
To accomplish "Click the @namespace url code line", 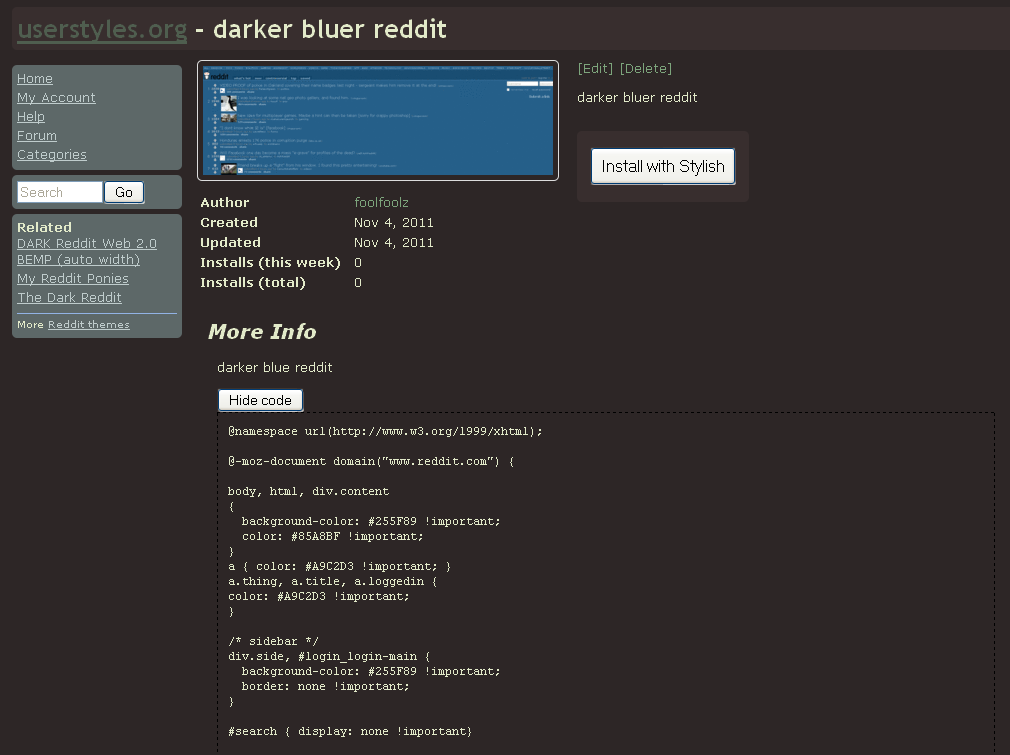I will click(385, 431).
